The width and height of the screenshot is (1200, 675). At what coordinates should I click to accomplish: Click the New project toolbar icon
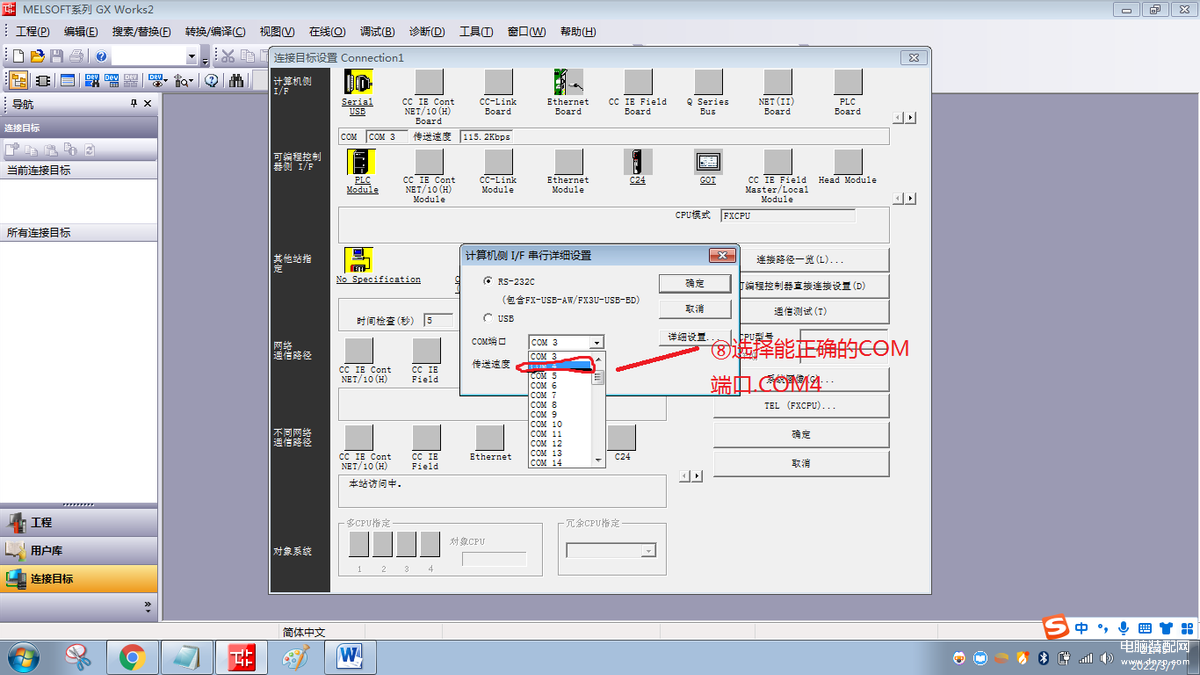tap(18, 56)
